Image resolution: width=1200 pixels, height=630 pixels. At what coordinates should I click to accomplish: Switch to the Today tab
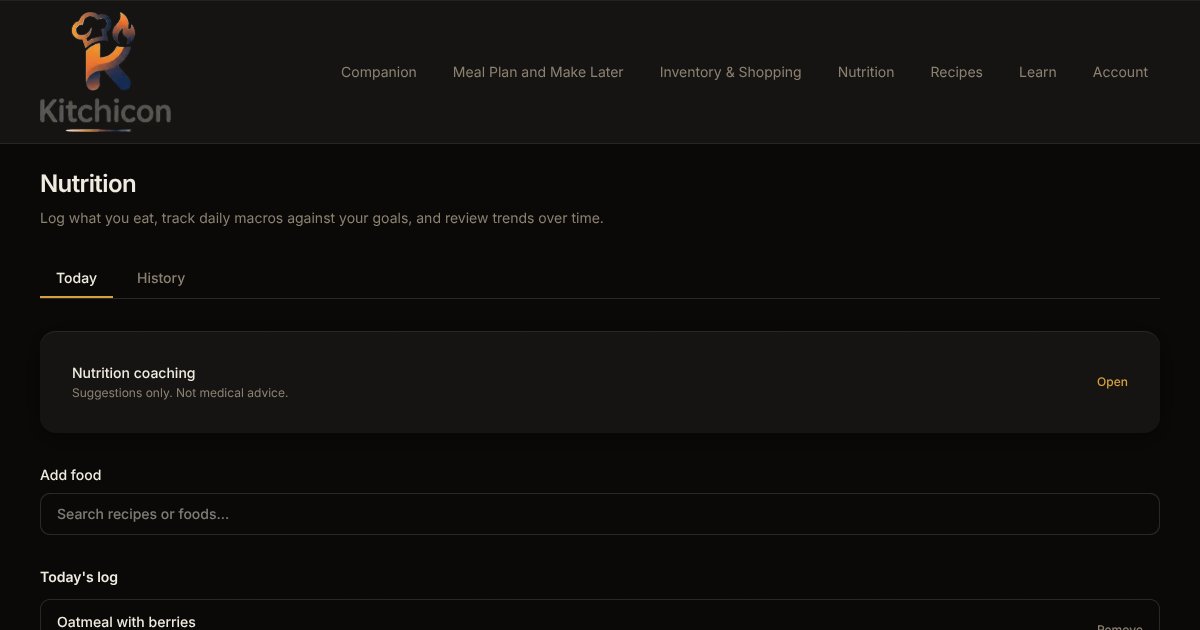(x=76, y=278)
